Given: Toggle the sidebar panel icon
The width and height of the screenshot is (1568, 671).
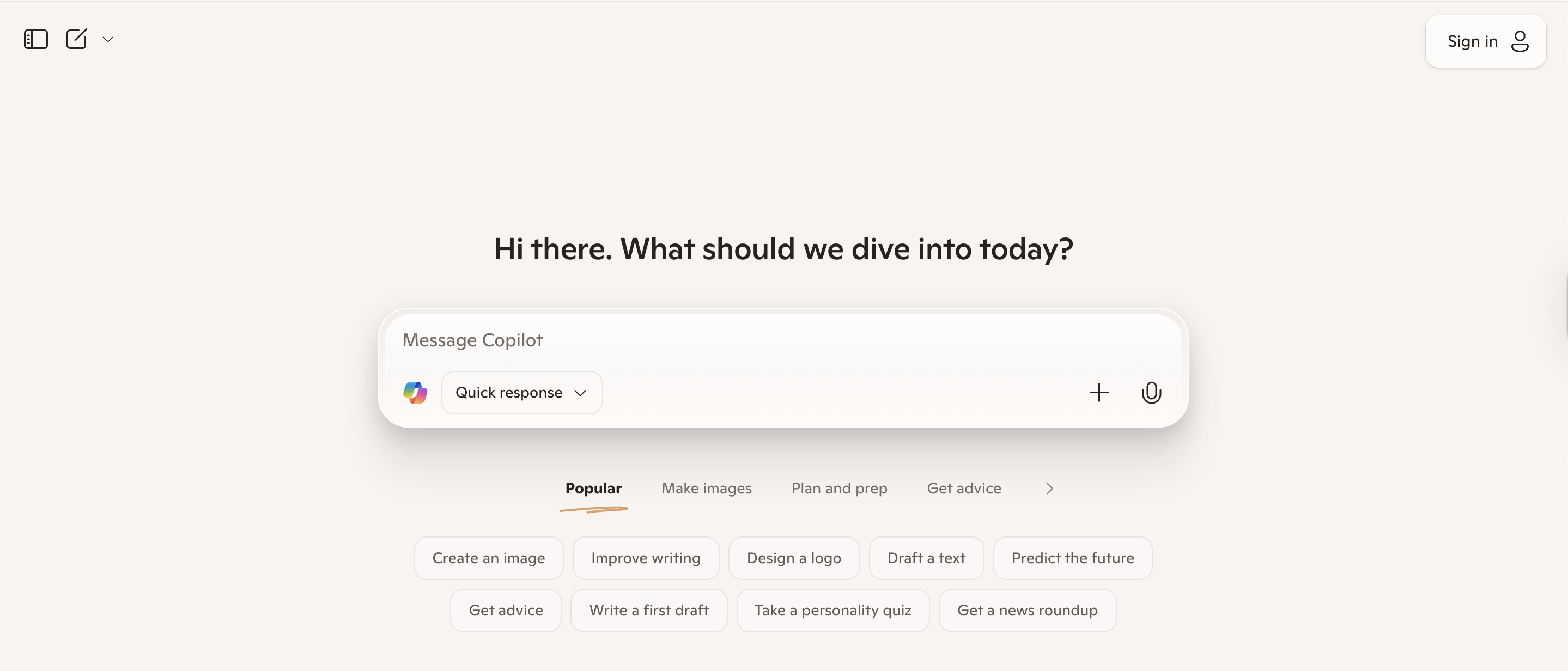Looking at the screenshot, I should click(35, 40).
